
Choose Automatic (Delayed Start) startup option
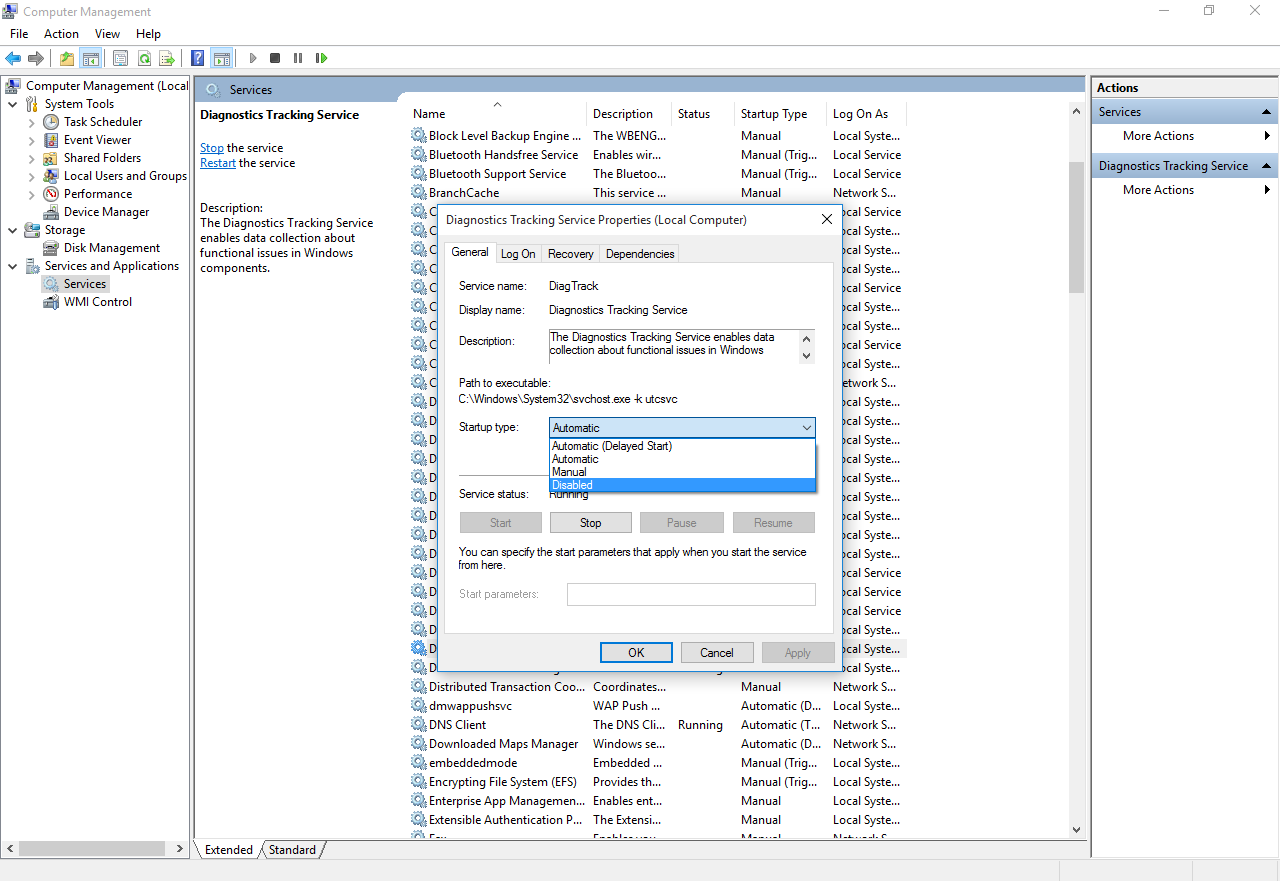683,446
